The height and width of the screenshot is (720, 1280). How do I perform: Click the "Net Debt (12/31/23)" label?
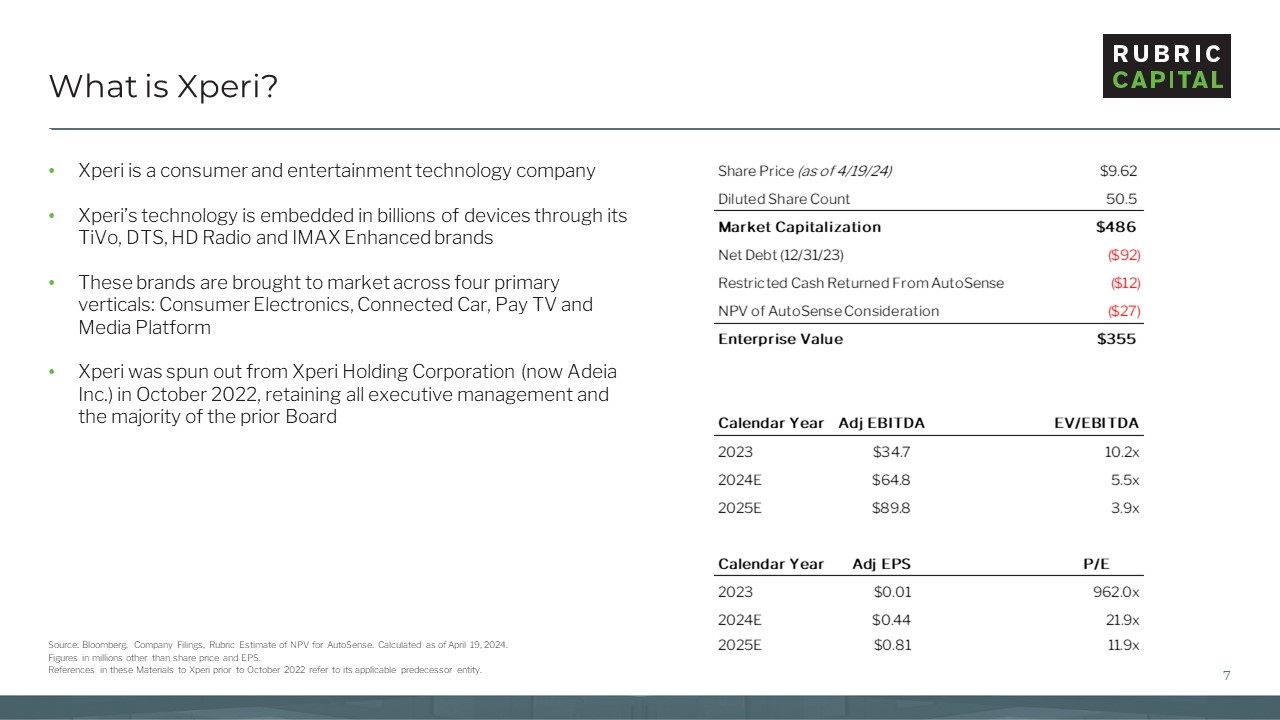781,255
